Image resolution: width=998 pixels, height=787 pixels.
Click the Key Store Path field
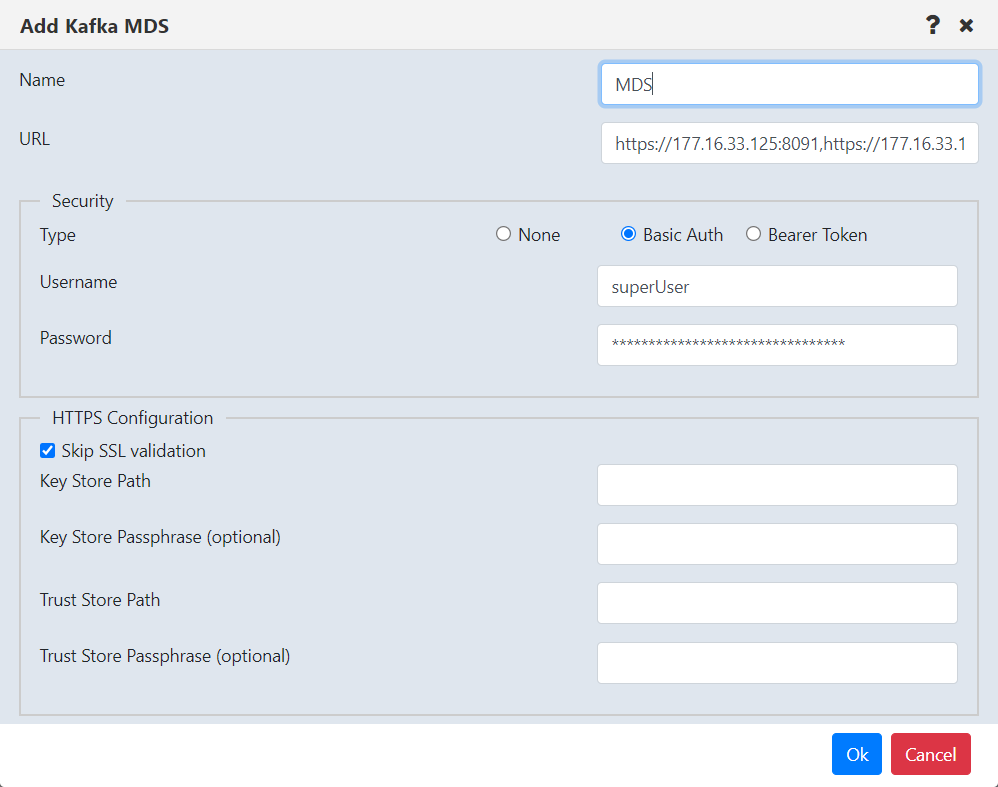[777, 485]
